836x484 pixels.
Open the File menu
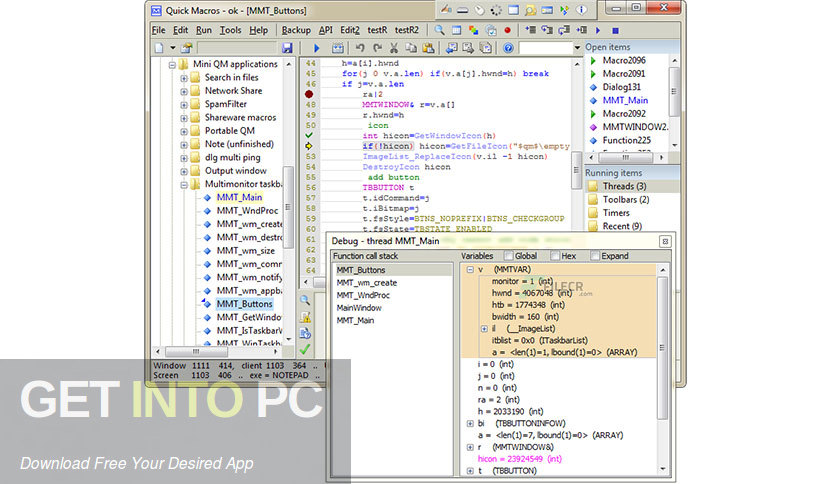158,30
